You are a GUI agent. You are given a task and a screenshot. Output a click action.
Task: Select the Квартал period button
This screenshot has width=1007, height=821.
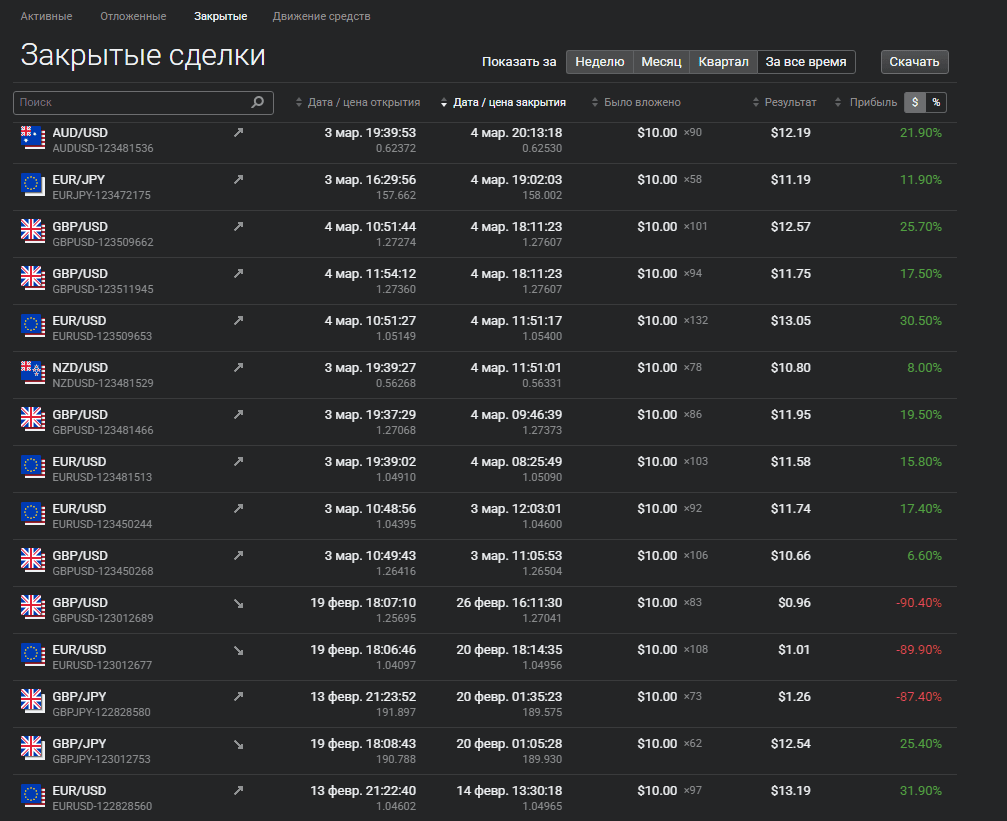[723, 62]
